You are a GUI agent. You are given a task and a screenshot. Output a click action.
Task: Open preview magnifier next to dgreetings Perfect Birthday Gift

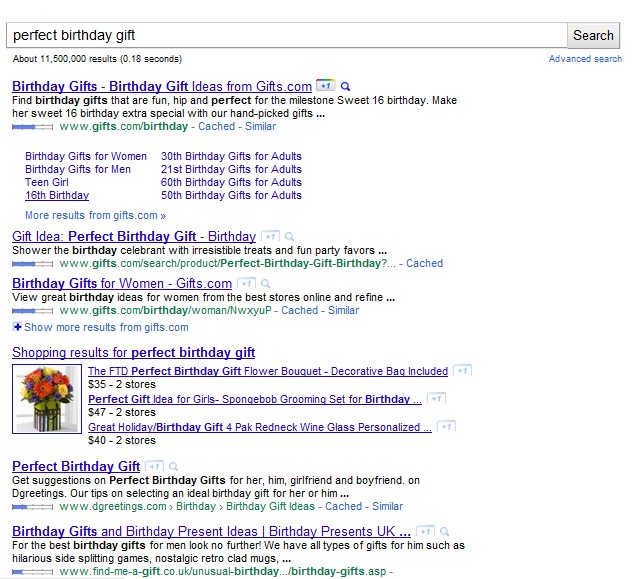[173, 467]
